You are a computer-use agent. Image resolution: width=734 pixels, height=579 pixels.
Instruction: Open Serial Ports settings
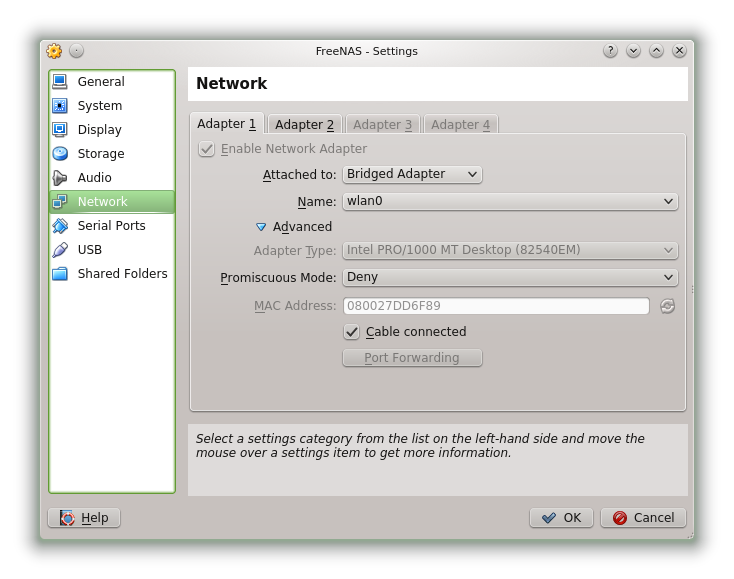[x=112, y=226]
